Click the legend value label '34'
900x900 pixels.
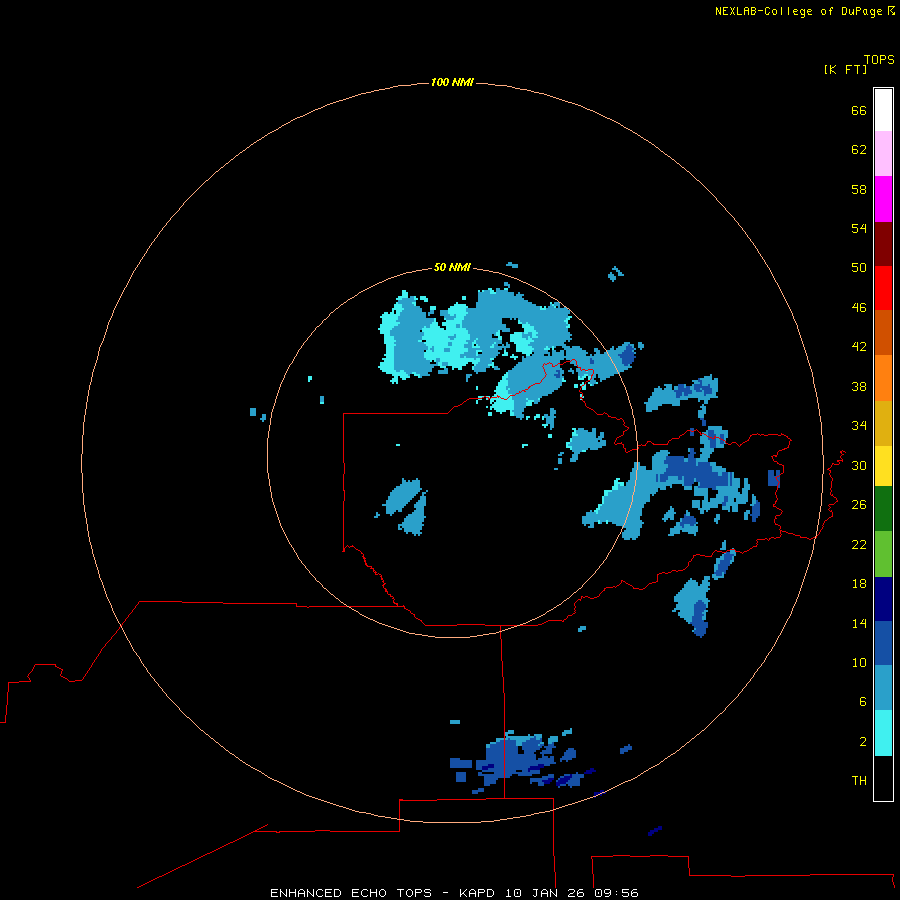click(859, 425)
